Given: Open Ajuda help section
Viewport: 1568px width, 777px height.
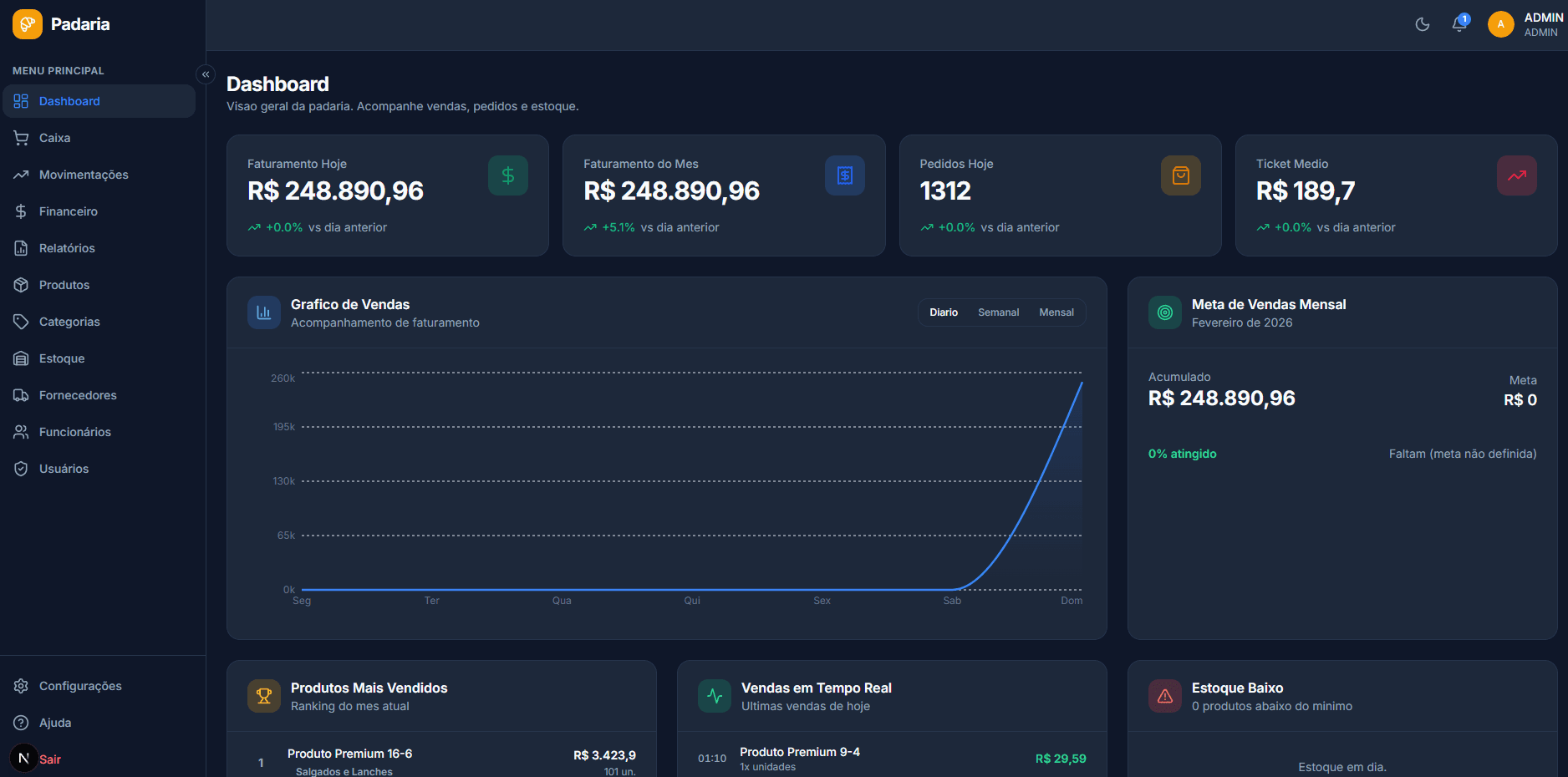Looking at the screenshot, I should coord(55,723).
